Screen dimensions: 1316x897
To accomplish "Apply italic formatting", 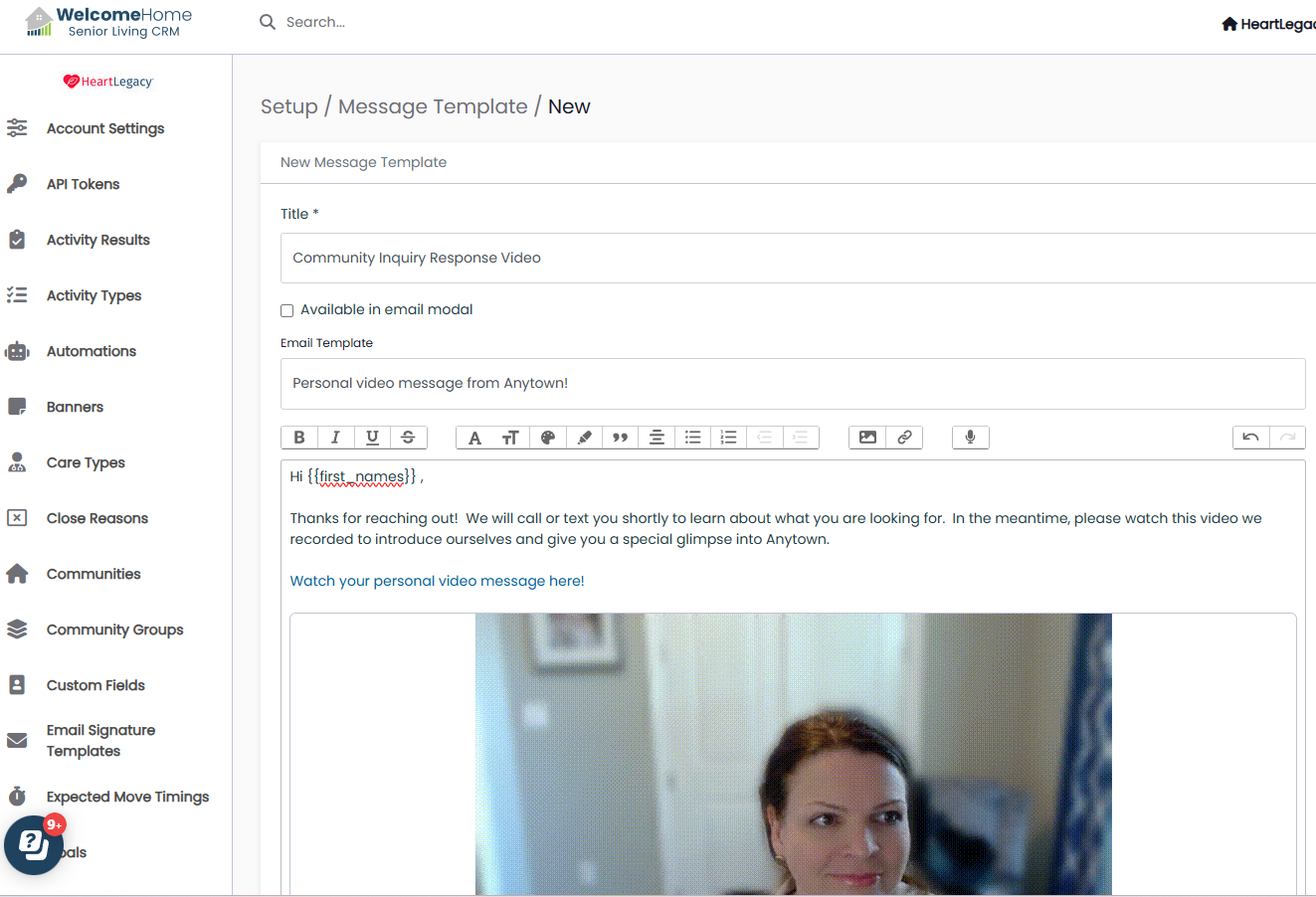I will [x=335, y=438].
